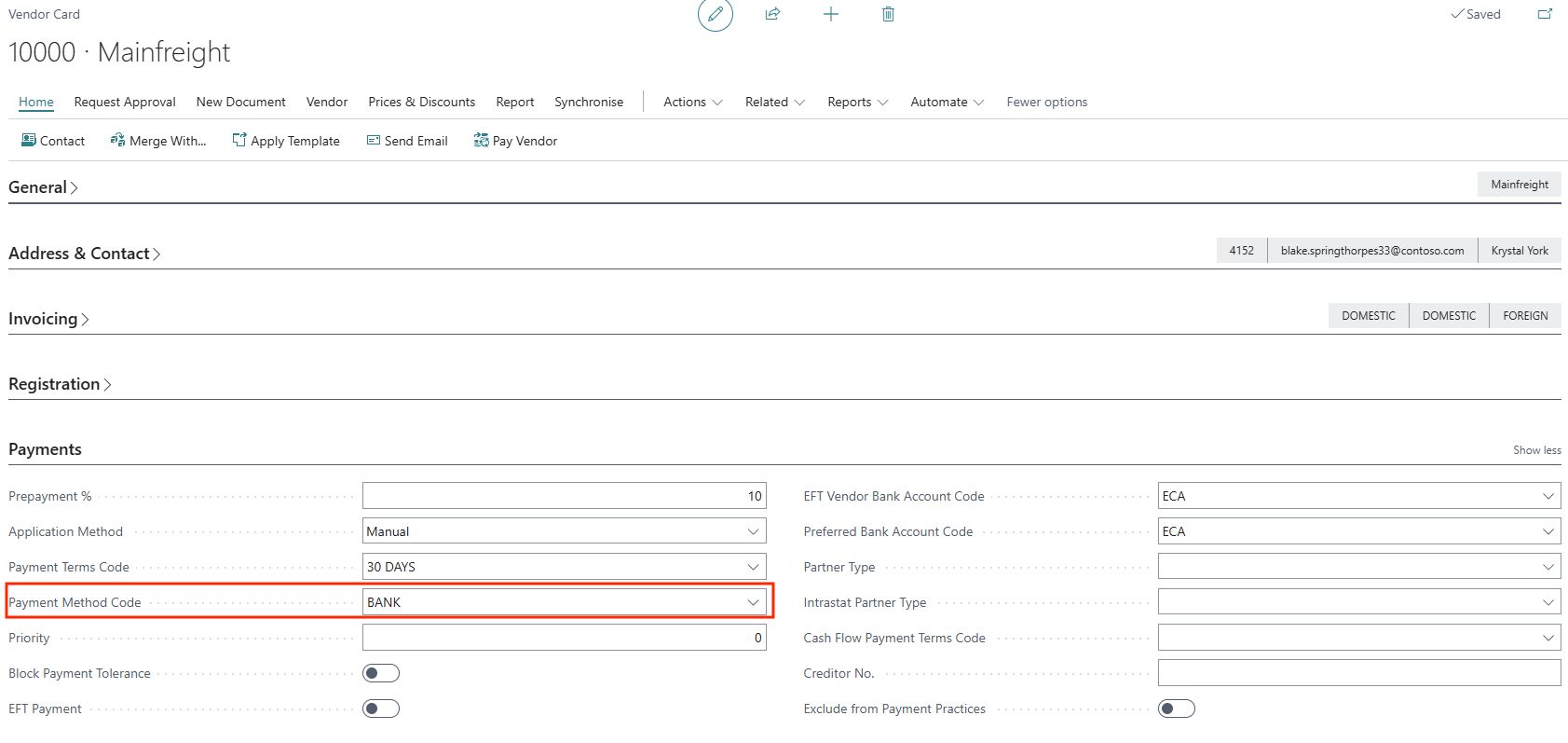The width and height of the screenshot is (1568, 743).
Task: Open the Prices & Discounts tab
Action: click(x=421, y=102)
